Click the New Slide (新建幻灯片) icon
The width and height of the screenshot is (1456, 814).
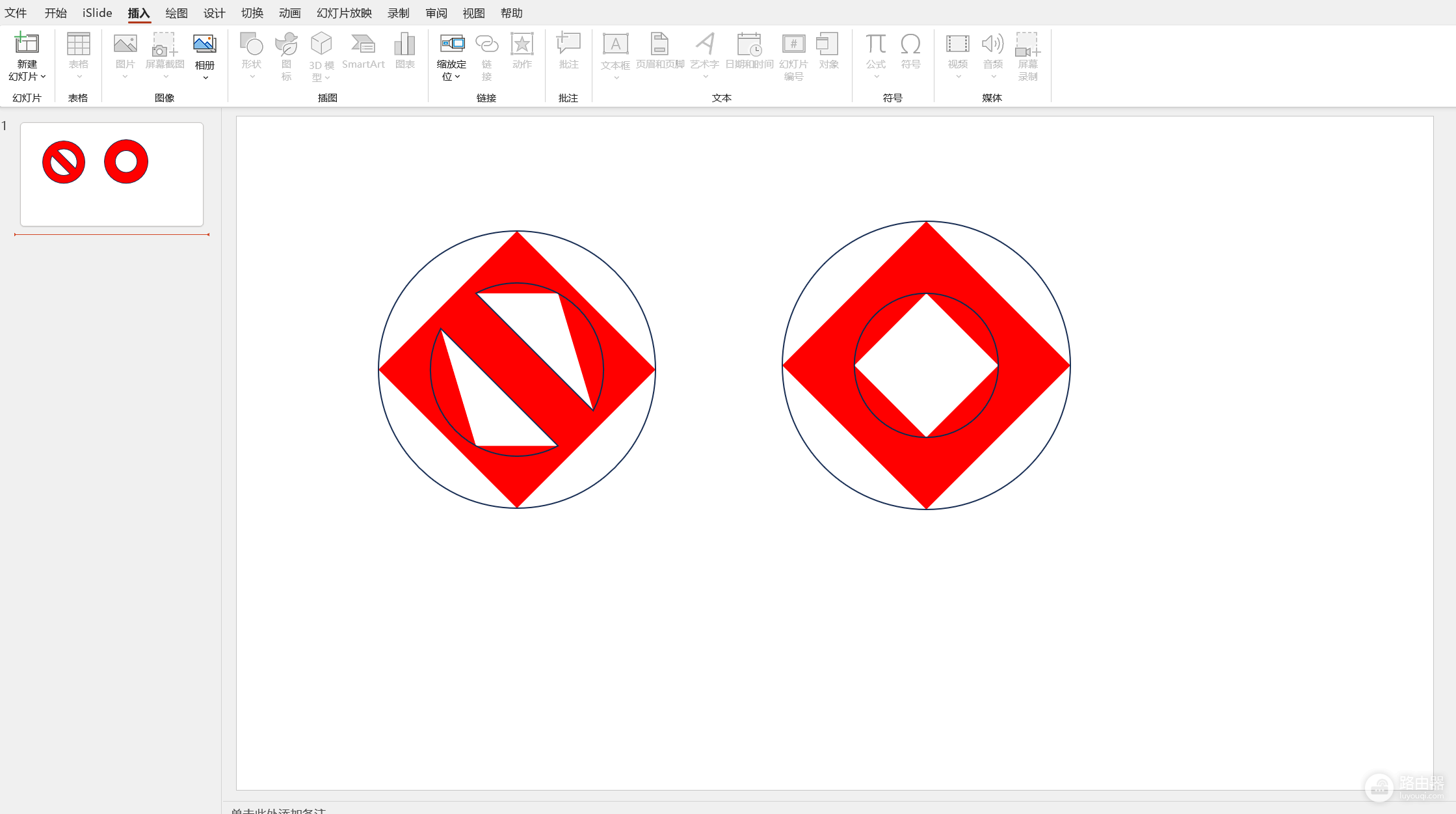point(27,44)
